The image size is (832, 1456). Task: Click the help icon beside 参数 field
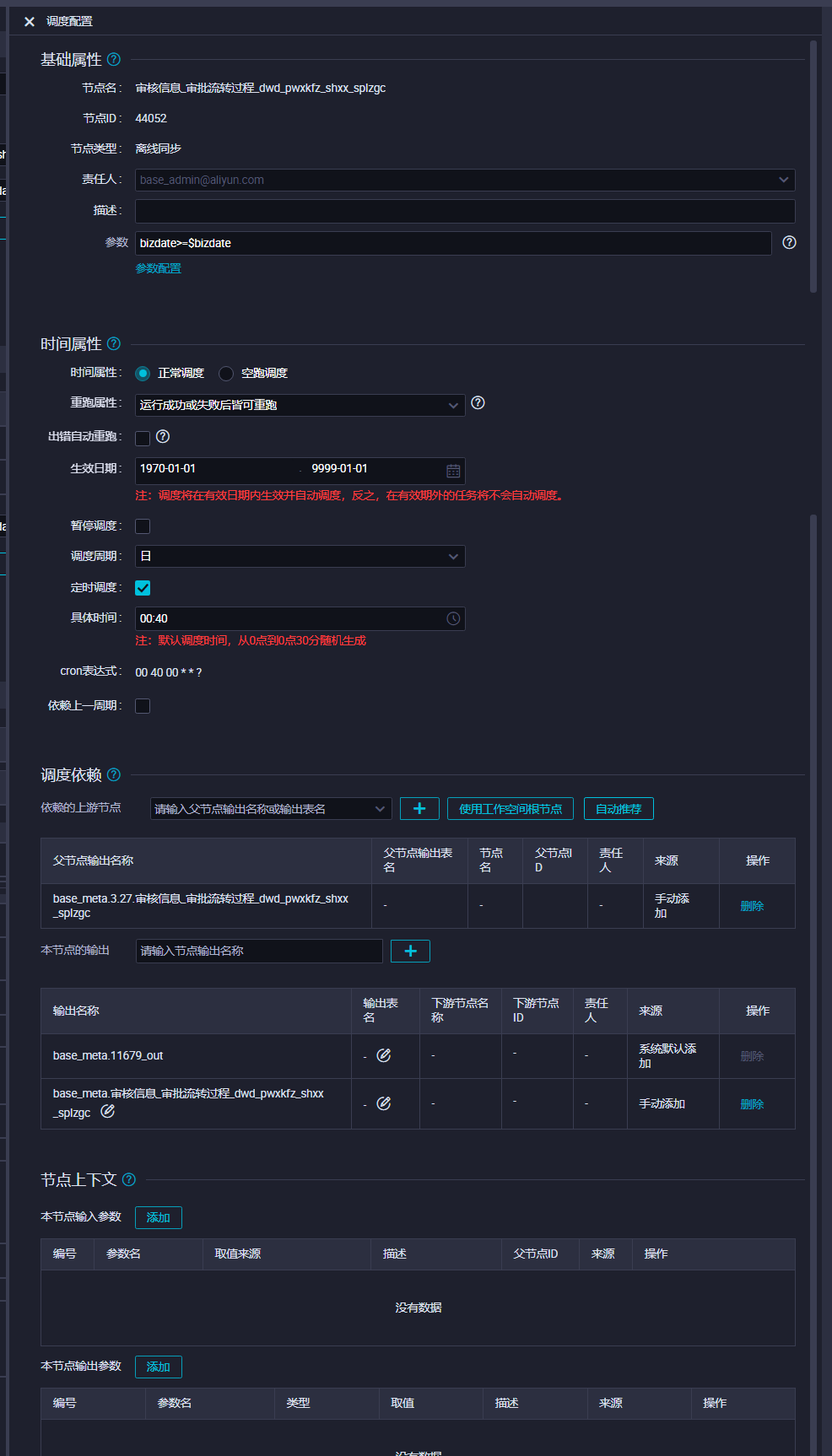(789, 243)
